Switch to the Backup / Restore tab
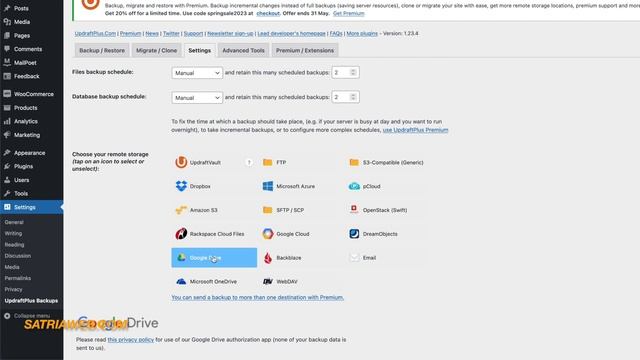 pos(102,51)
